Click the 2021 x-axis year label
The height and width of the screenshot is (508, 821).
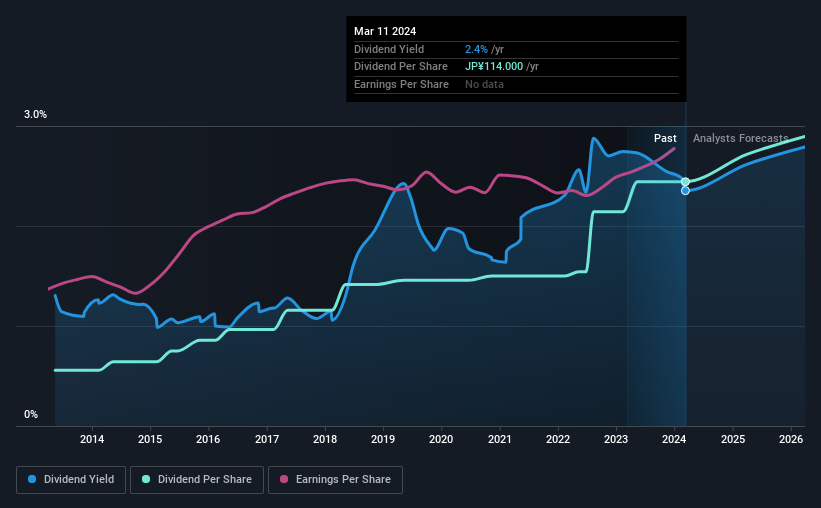click(x=500, y=439)
